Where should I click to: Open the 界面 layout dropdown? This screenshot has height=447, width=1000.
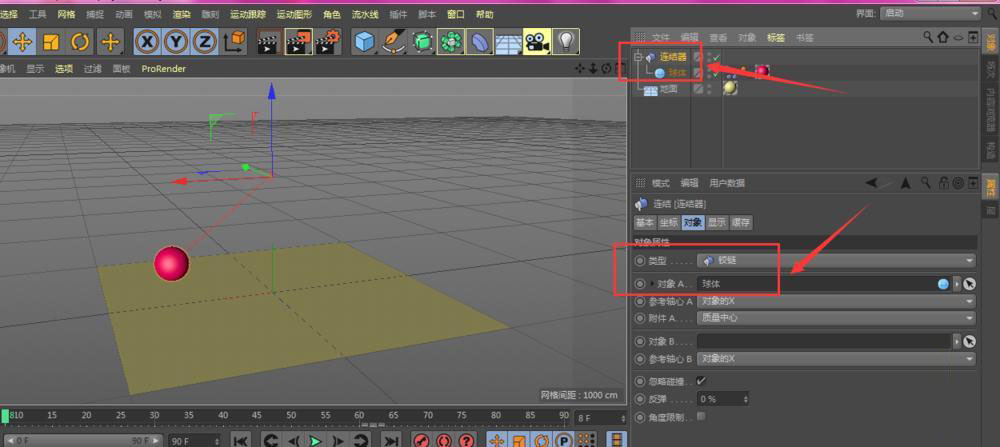coord(930,14)
